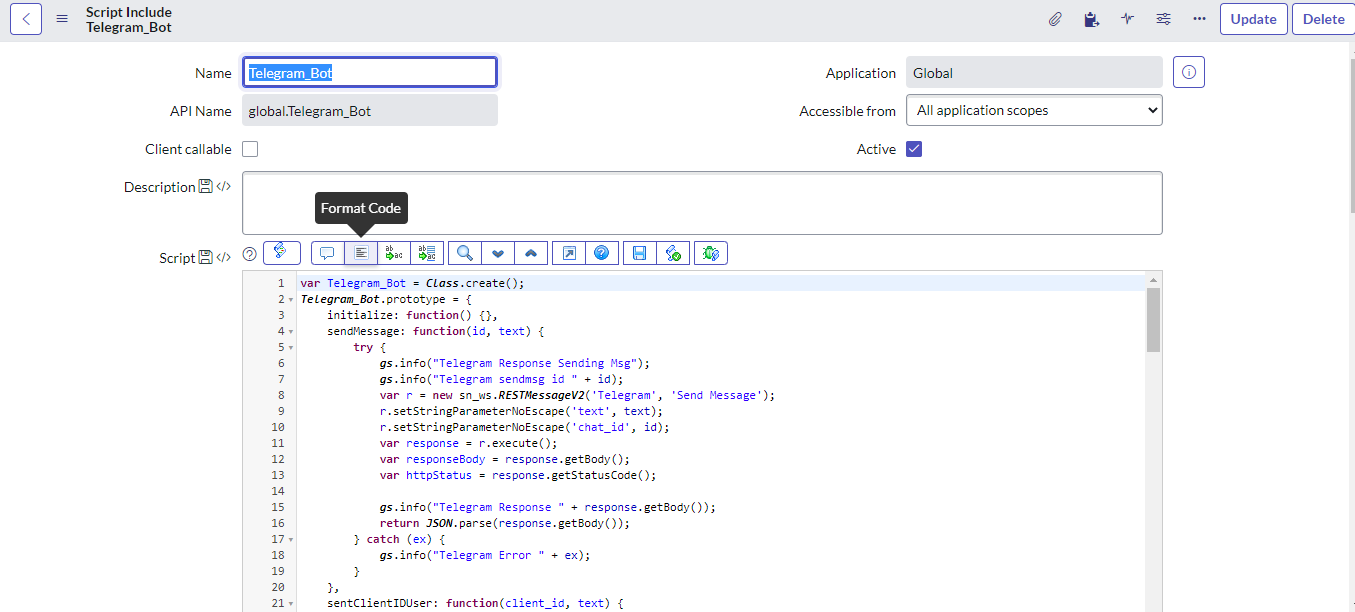The width and height of the screenshot is (1355, 612).
Task: Click inside the Description text area
Action: 702,203
